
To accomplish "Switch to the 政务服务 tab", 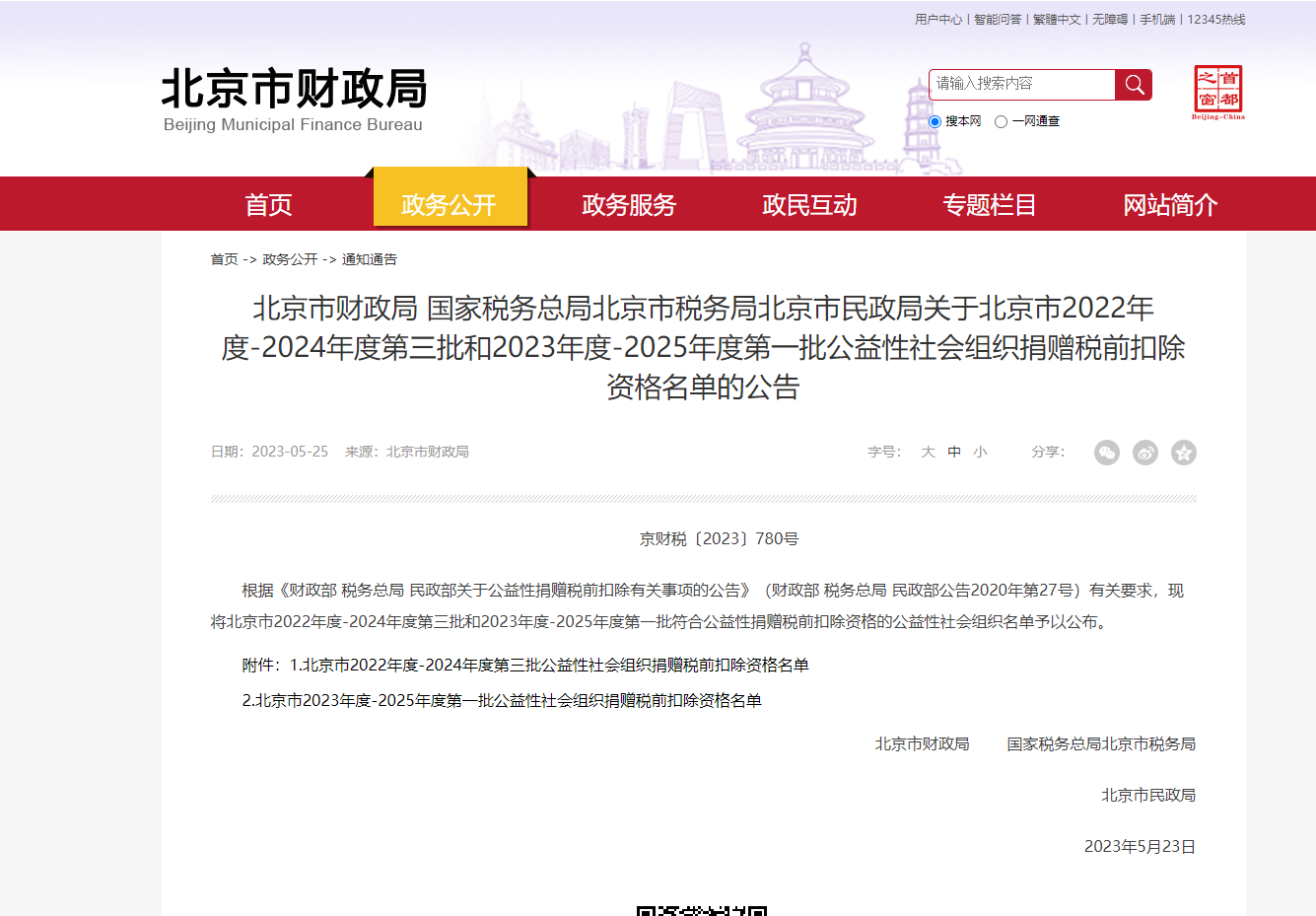I will pyautogui.click(x=628, y=204).
